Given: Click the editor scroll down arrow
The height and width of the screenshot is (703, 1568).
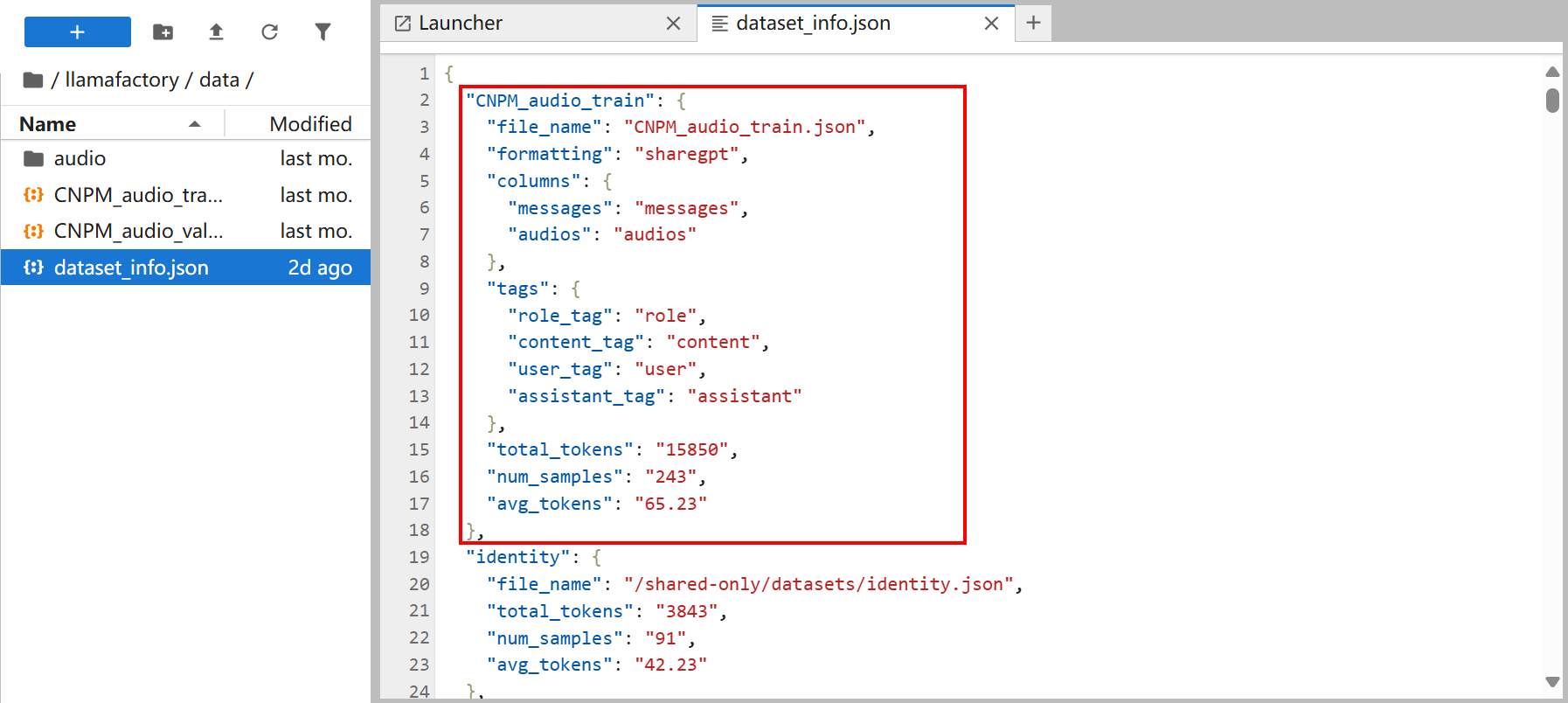Looking at the screenshot, I should (1552, 682).
